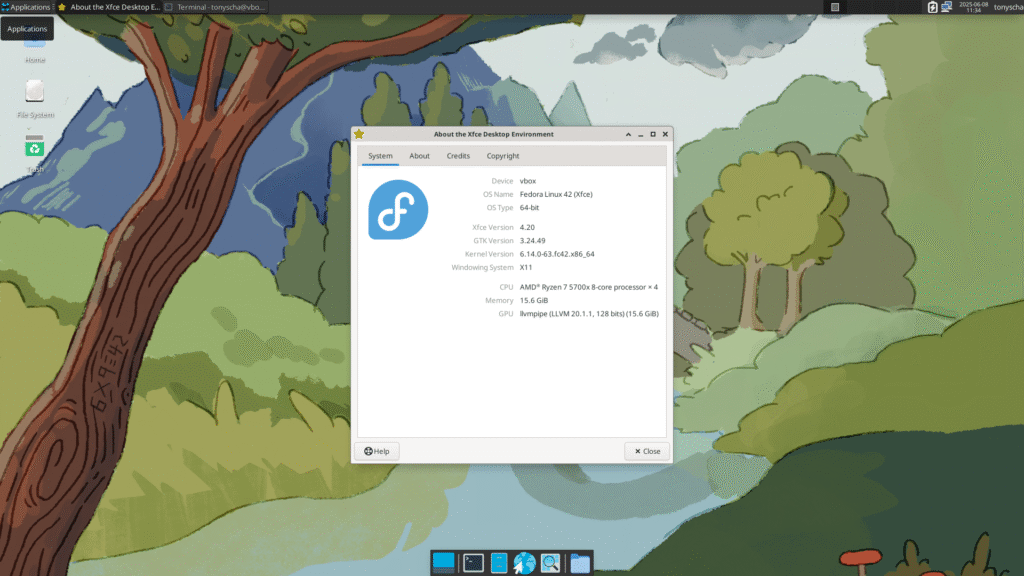Open the home folder icon in the dock
The image size is (1024, 576).
click(x=580, y=562)
